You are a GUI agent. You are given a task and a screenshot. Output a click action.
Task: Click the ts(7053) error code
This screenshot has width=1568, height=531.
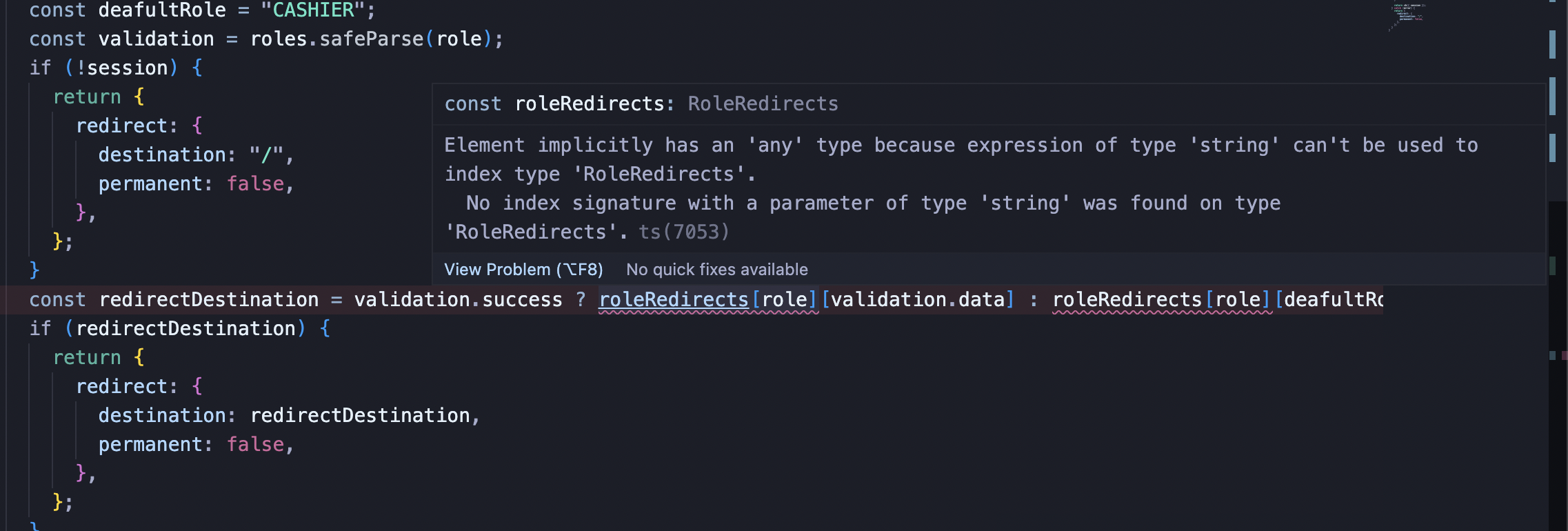tap(683, 232)
